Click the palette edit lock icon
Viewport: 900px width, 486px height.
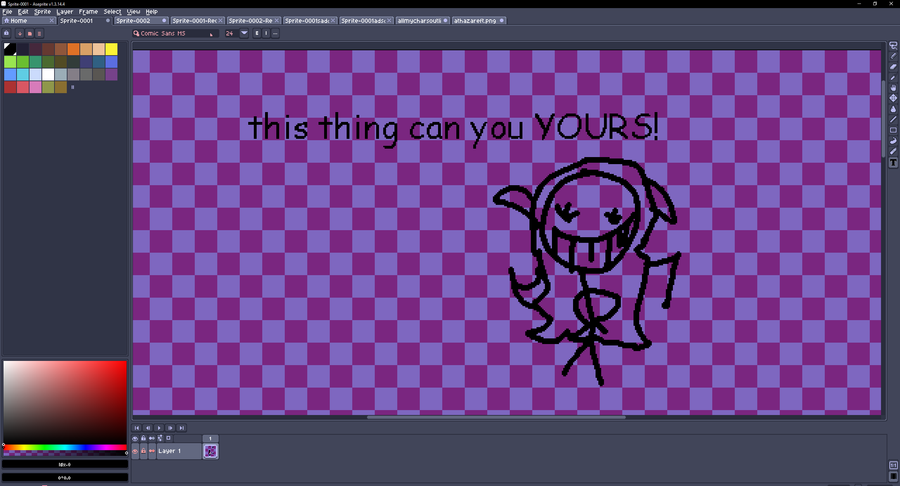pos(7,33)
